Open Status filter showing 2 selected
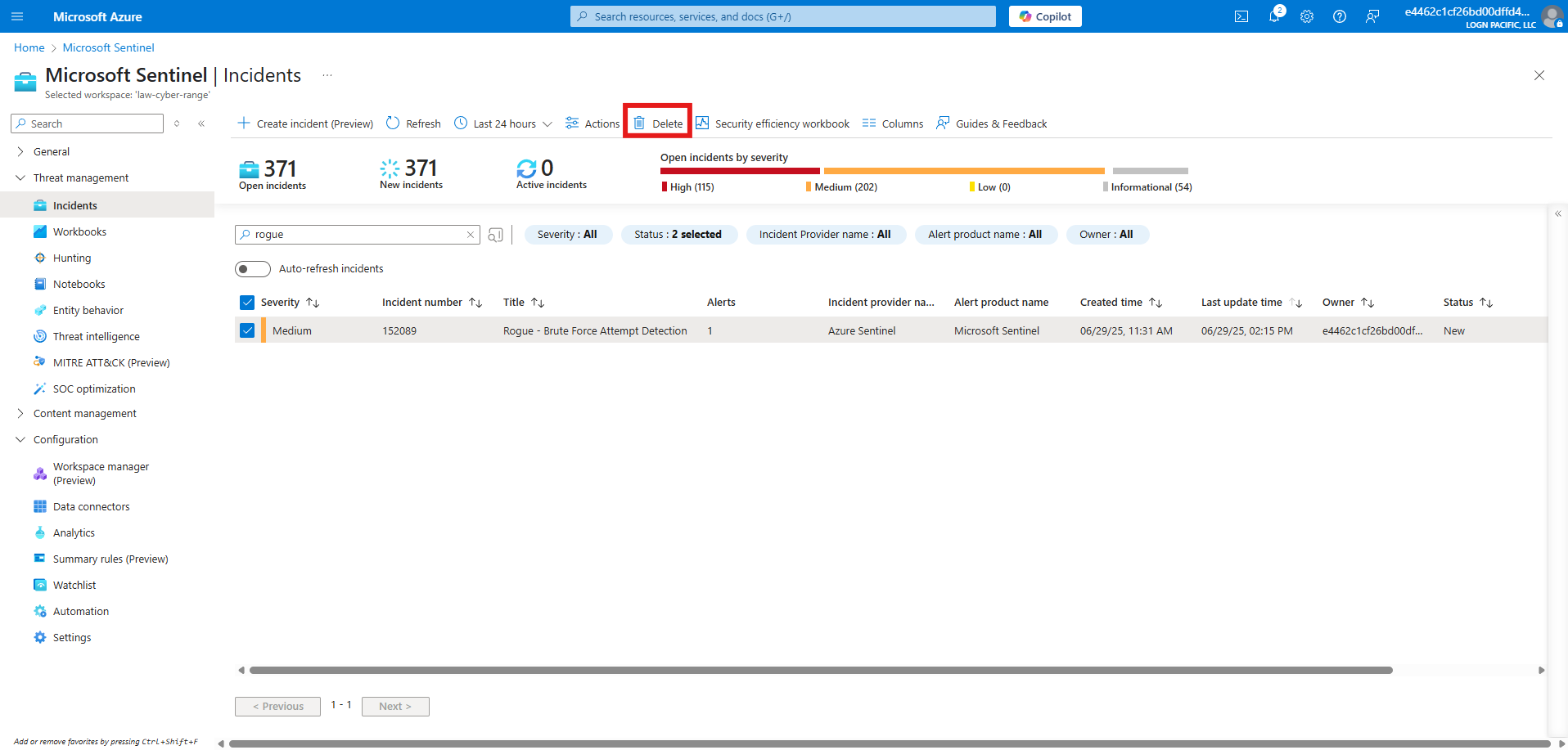 [678, 235]
